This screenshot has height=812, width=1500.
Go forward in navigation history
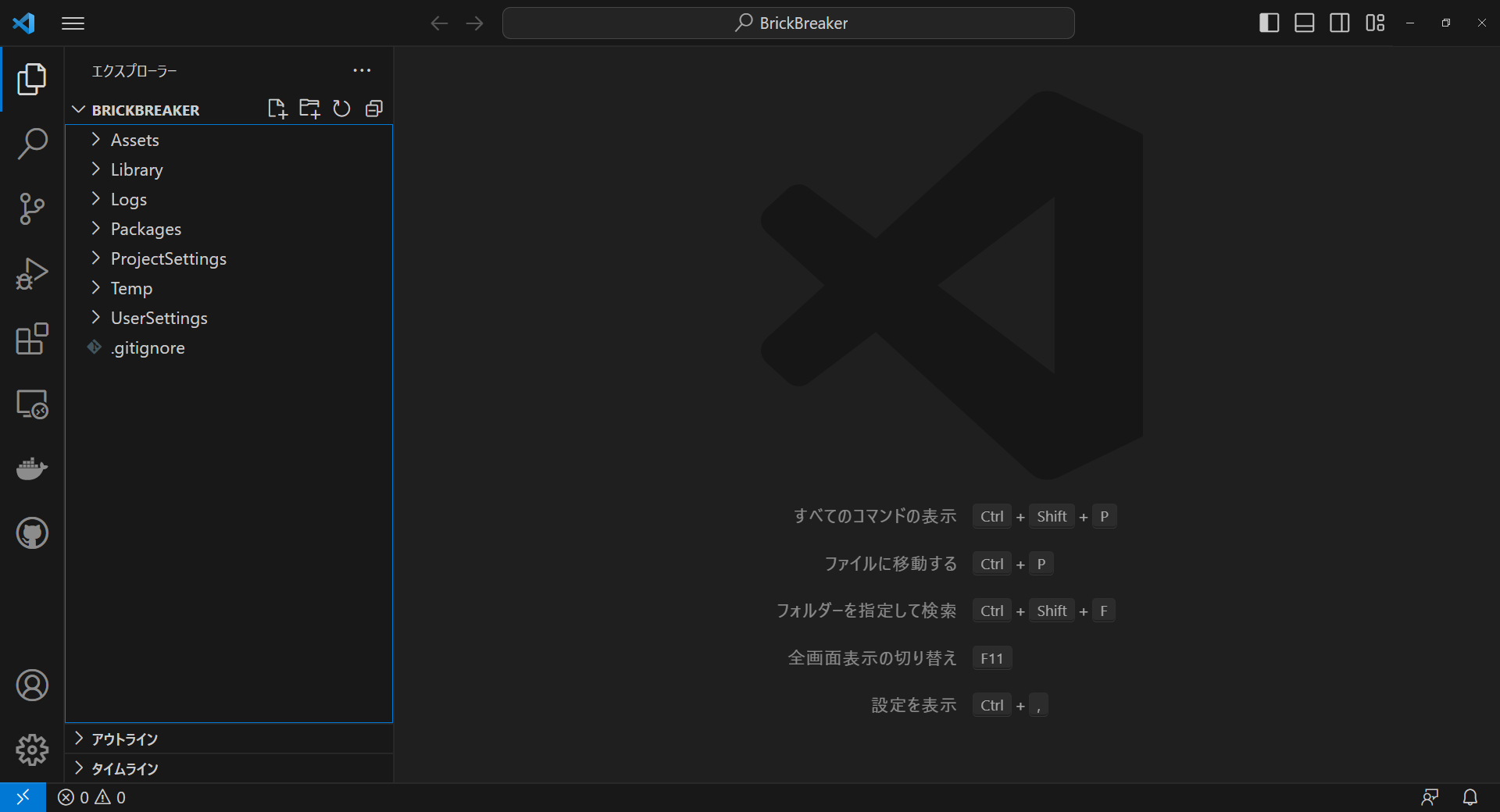[474, 23]
